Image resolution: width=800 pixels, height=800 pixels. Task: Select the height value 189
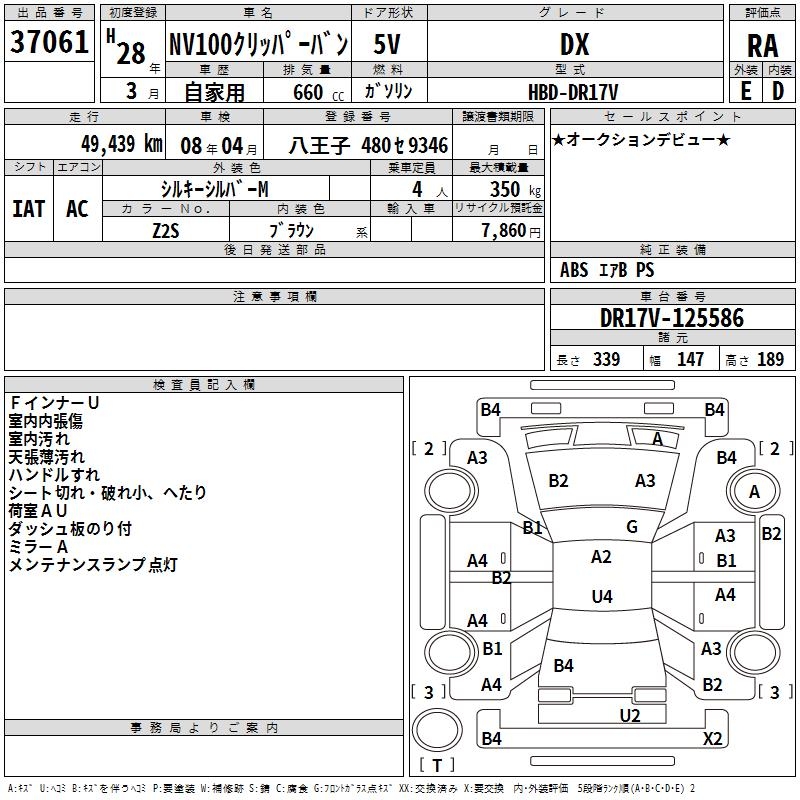coord(770,359)
